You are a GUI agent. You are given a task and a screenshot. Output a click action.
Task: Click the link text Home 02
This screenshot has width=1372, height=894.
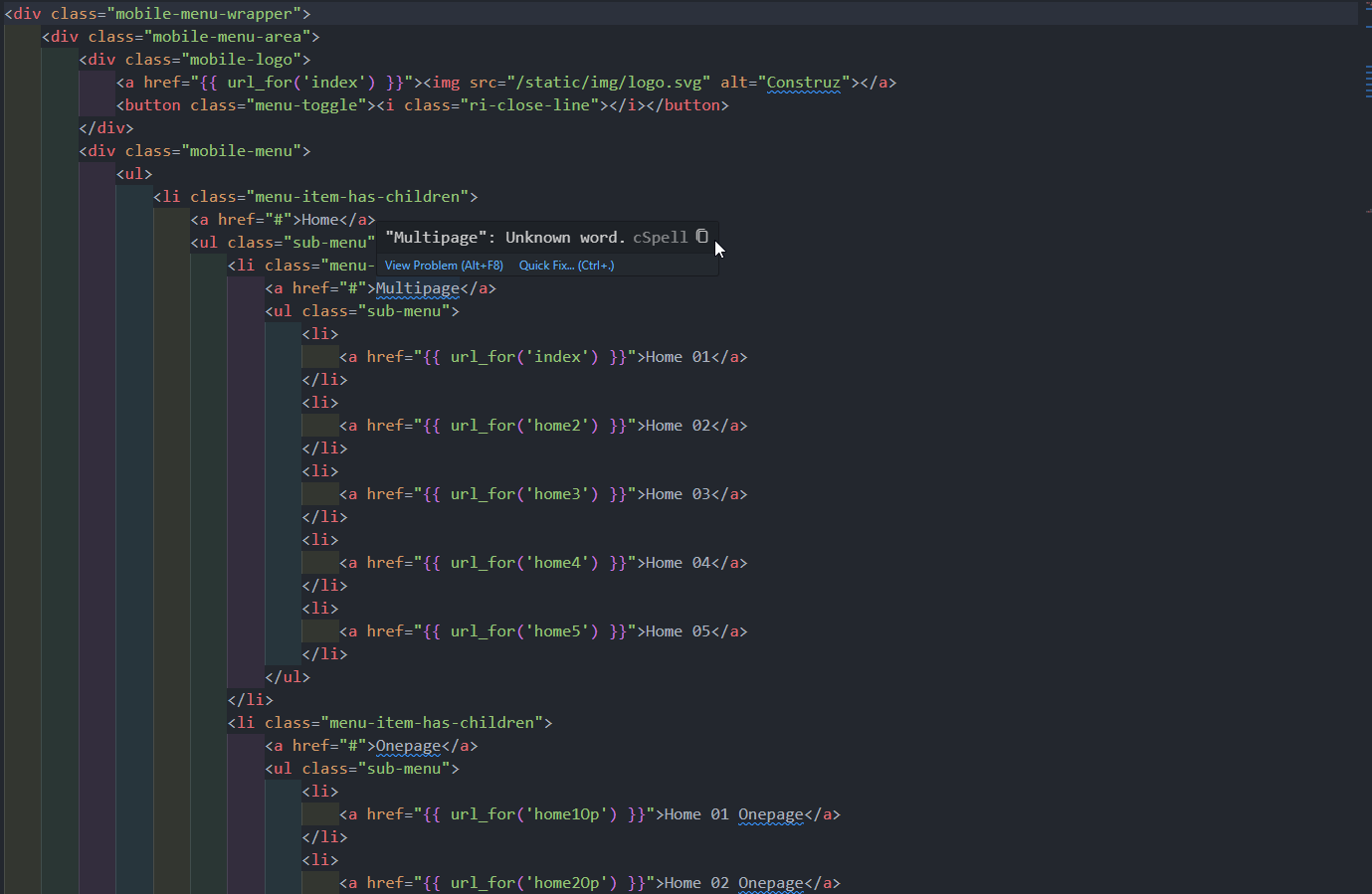(x=679, y=426)
